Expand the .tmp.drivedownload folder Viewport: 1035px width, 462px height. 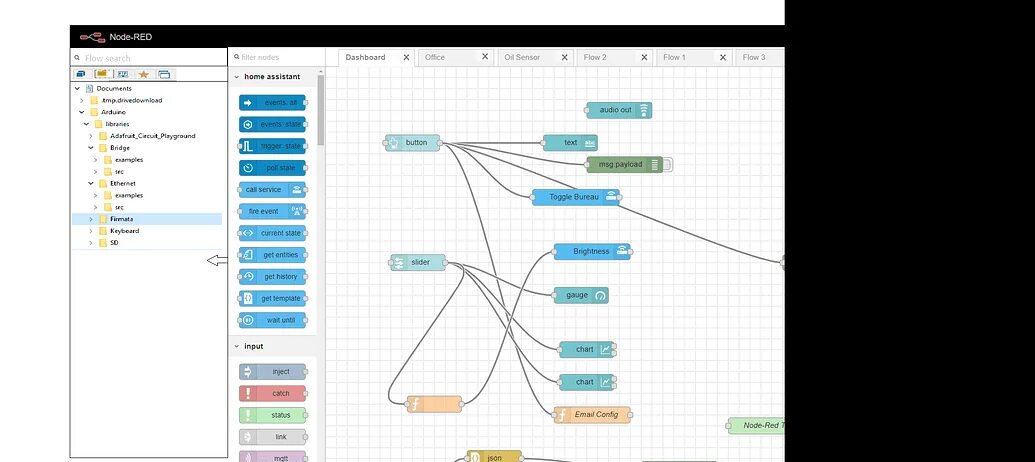point(82,100)
